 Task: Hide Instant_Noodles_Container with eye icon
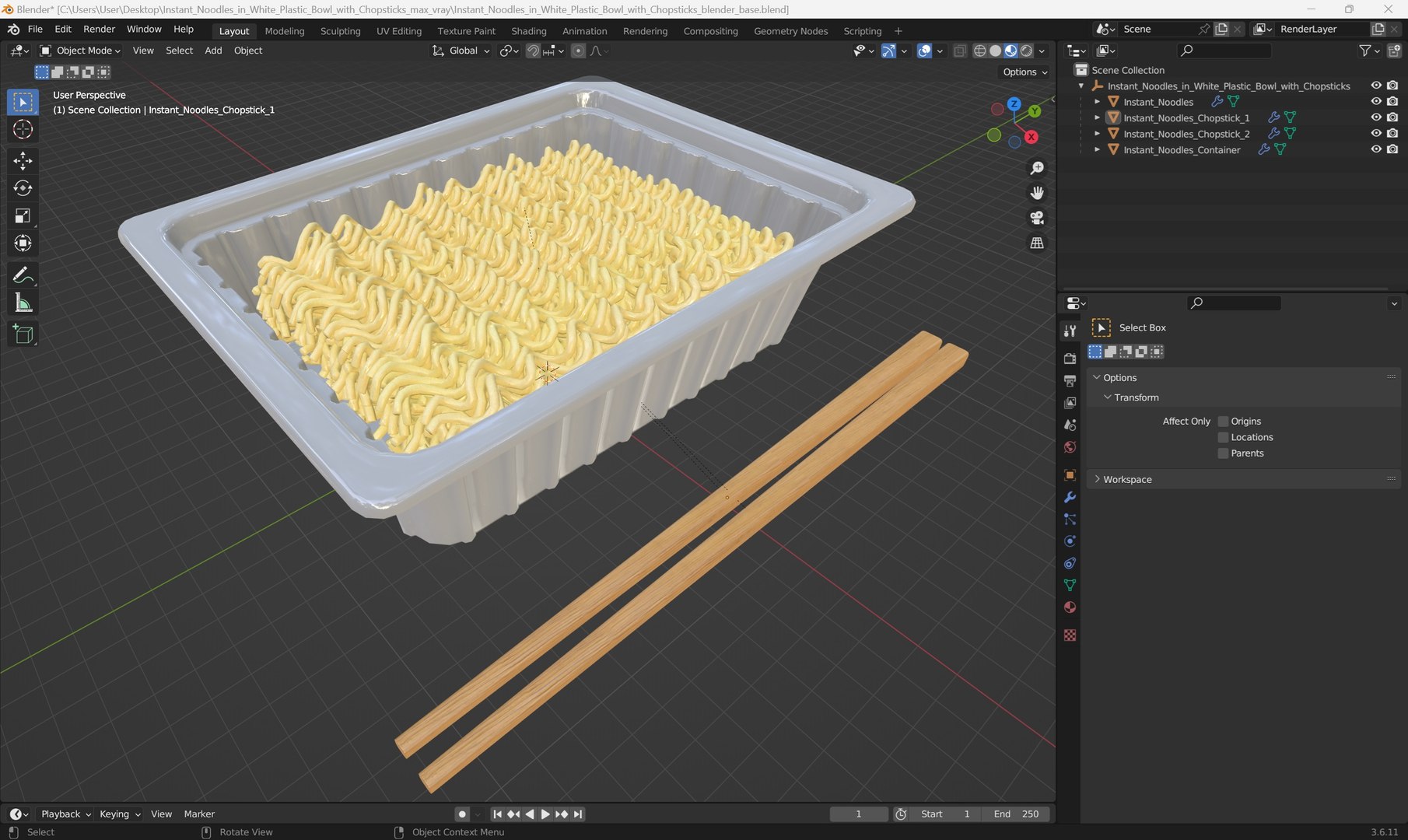1375,149
